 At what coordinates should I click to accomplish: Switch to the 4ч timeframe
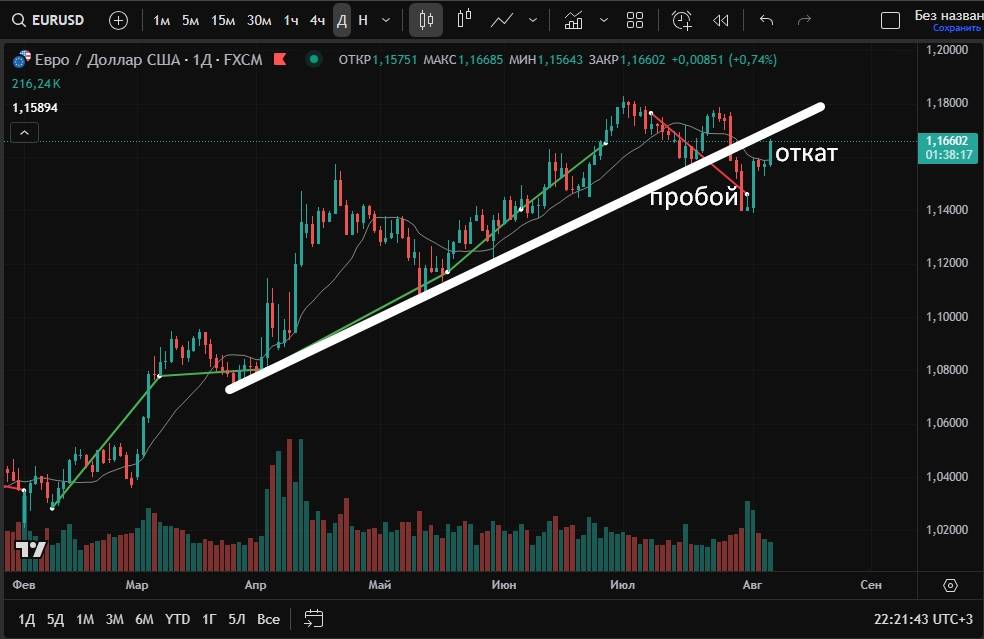[317, 20]
